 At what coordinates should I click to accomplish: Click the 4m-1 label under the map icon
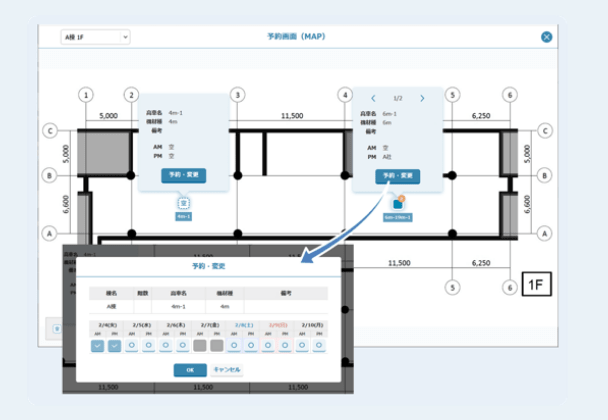pyautogui.click(x=184, y=216)
